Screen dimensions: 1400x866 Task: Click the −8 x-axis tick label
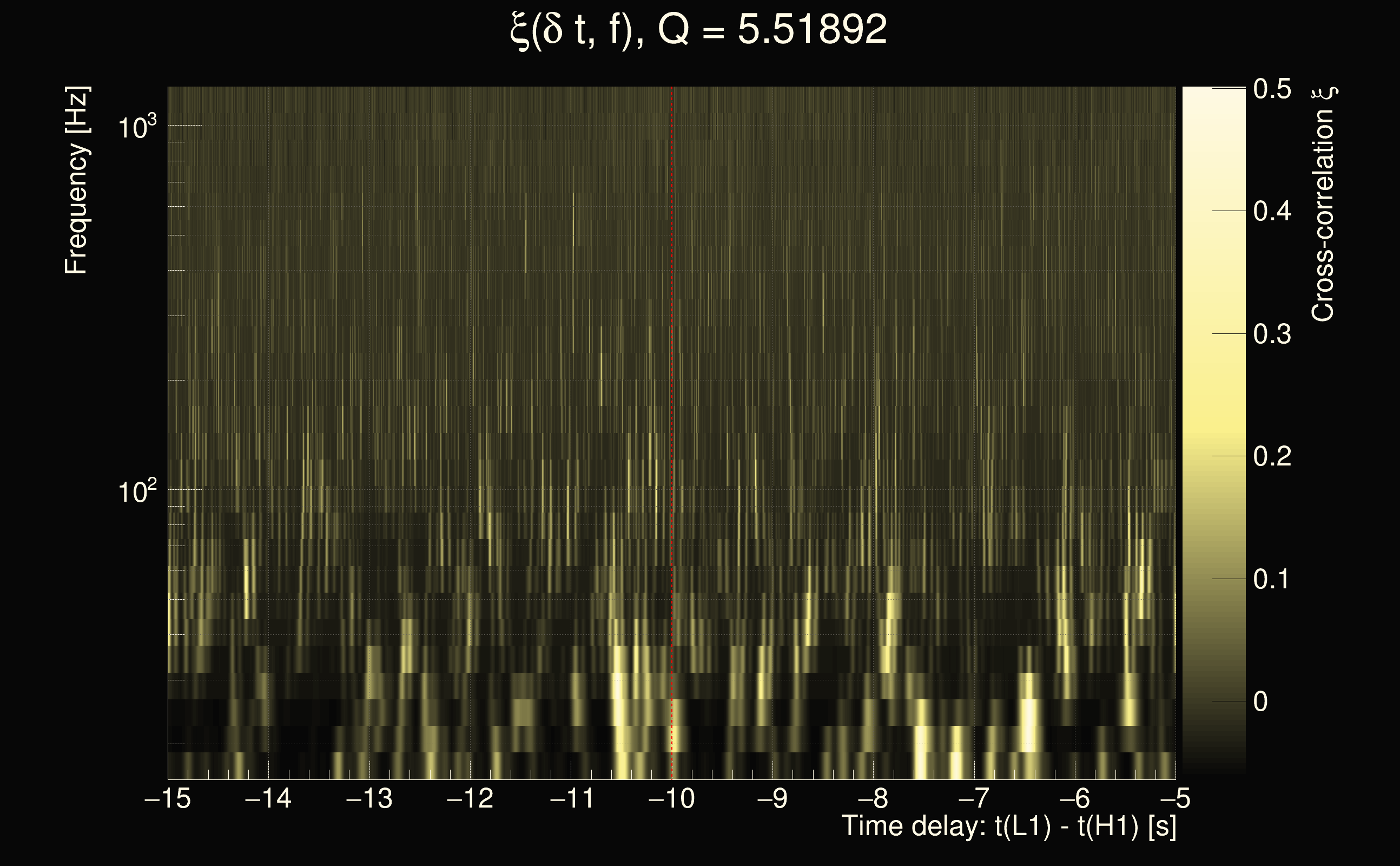point(873,798)
